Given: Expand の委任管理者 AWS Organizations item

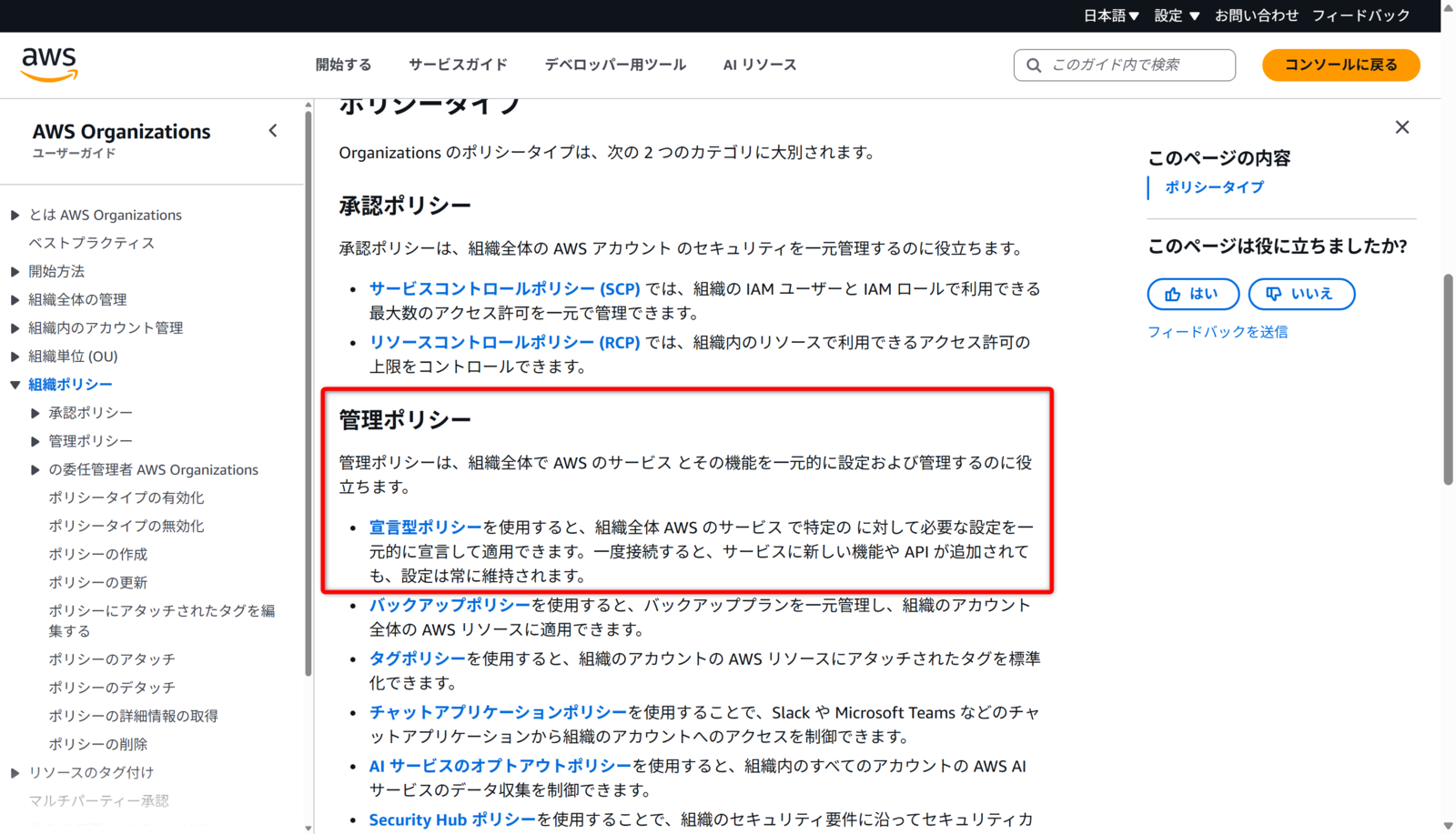Looking at the screenshot, I should tap(35, 470).
